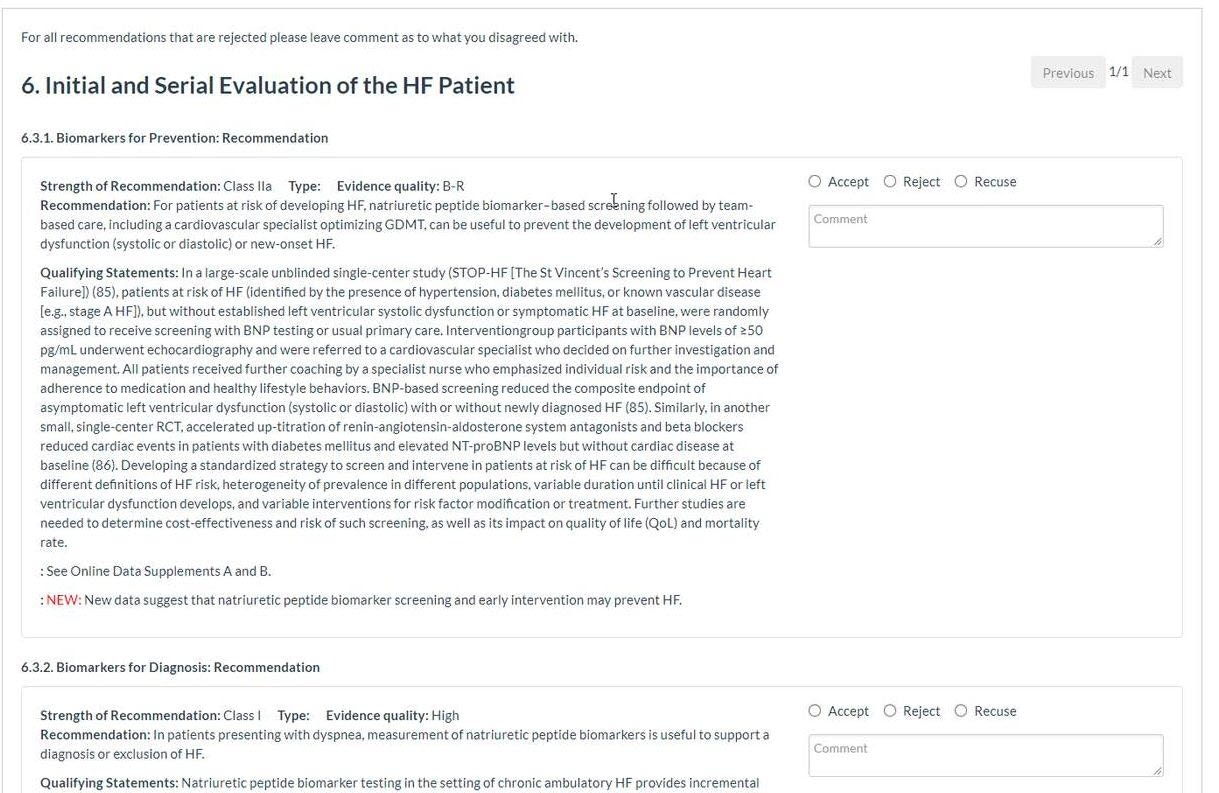Click the 1/1 page indicator

pyautogui.click(x=1119, y=72)
